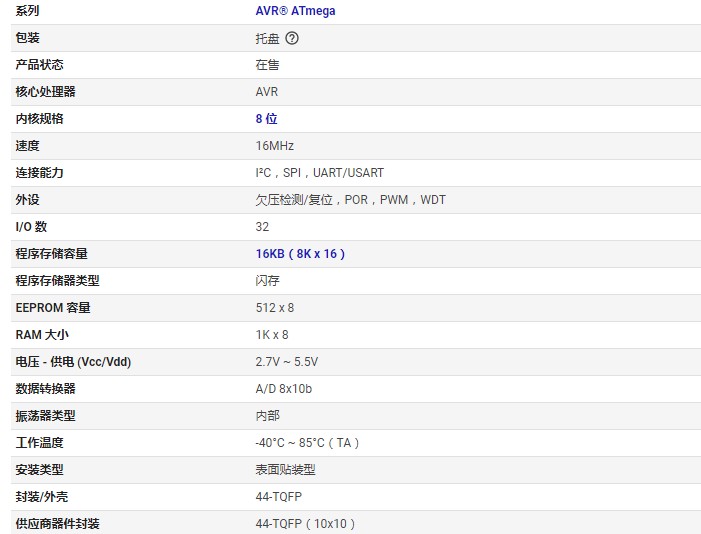
Task: Select the 1K x 8 RAM size value
Action: click(272, 335)
